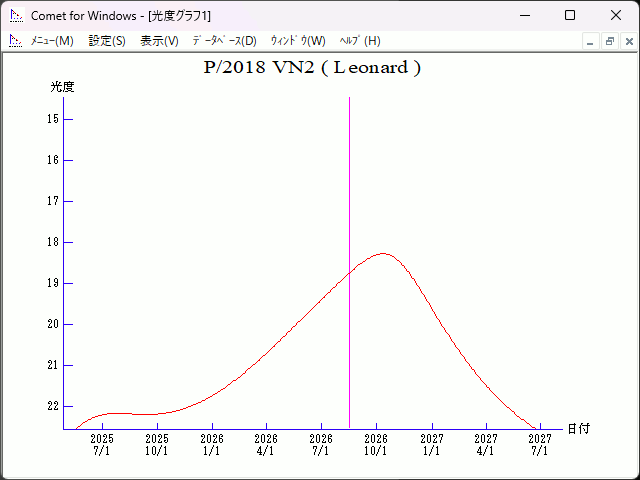Show the ウィンドウ(W) window menu
The image size is (640, 480).
298,41
